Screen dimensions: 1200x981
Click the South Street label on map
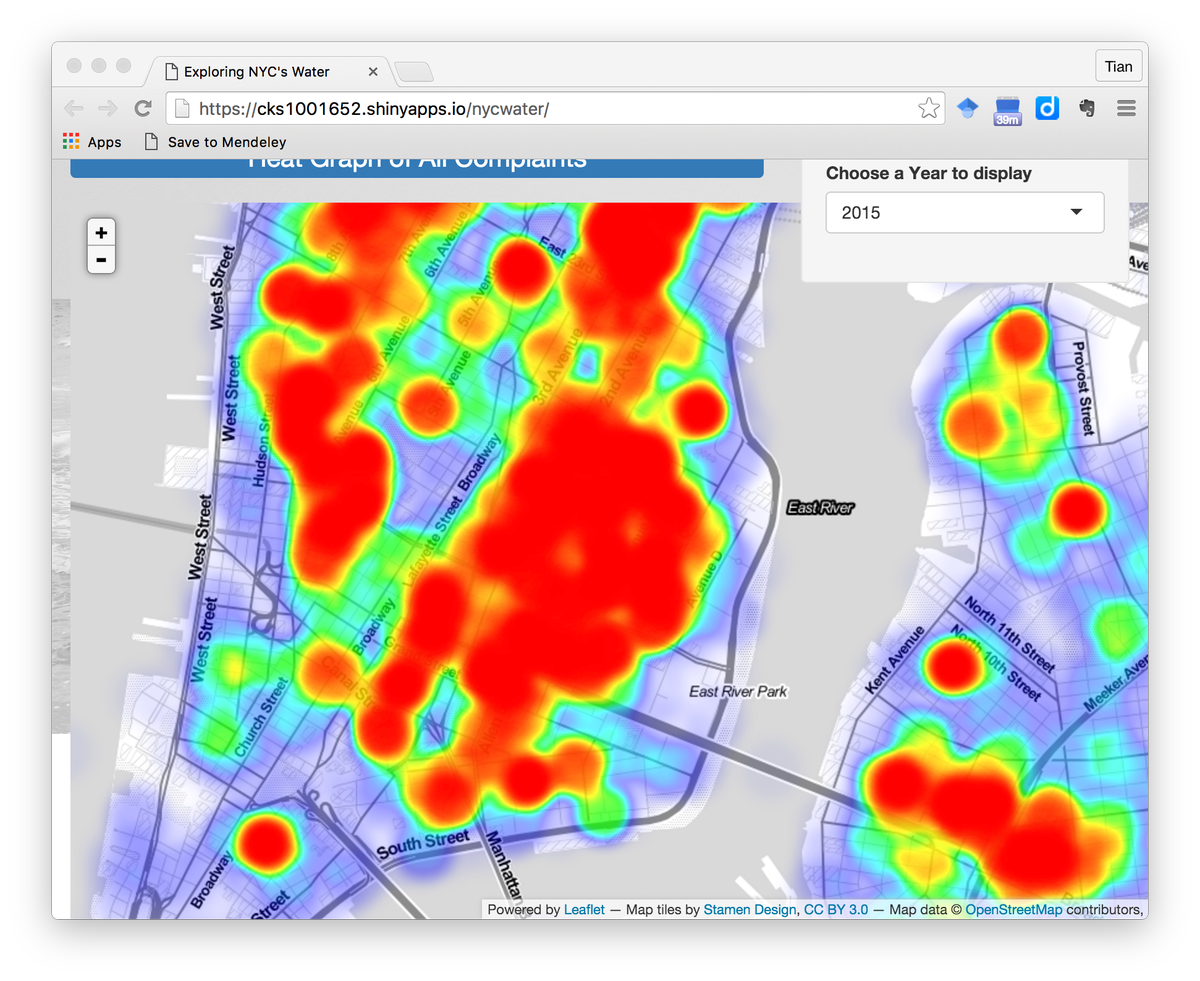click(423, 844)
